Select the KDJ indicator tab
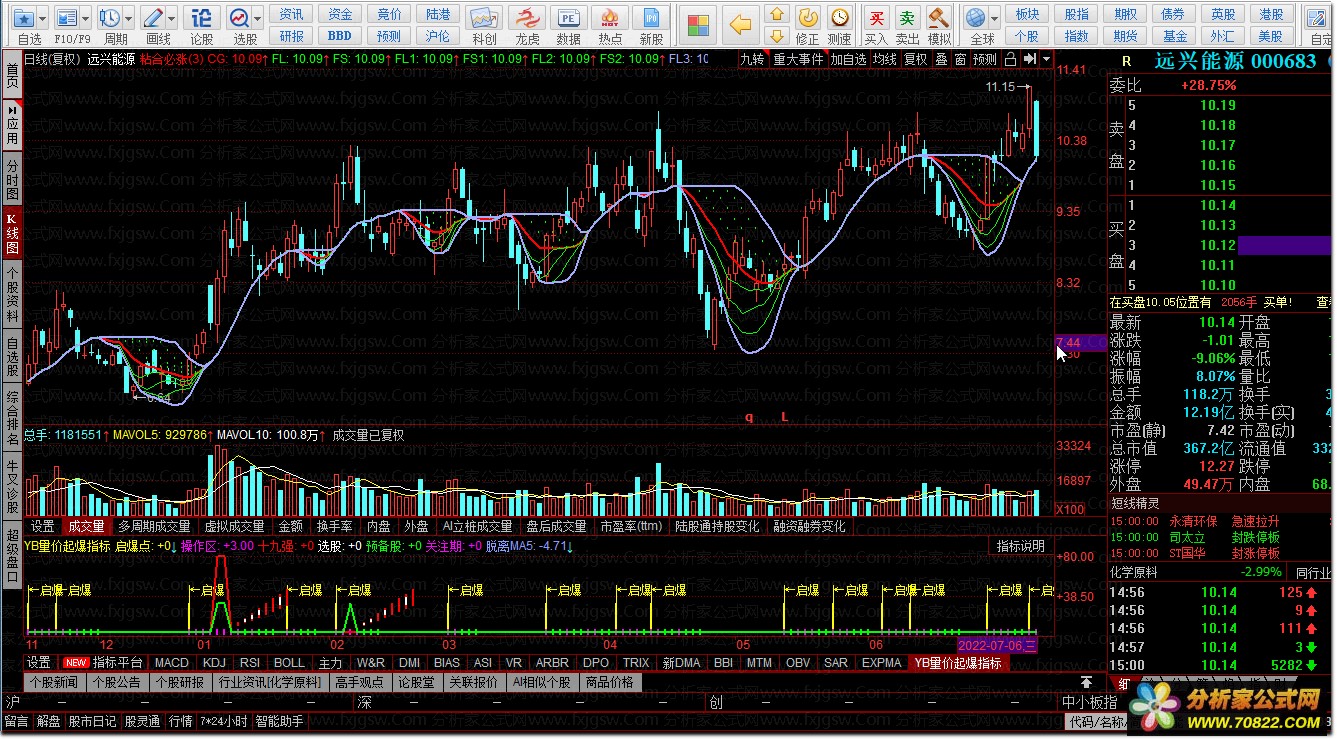The height and width of the screenshot is (739, 1337). click(x=214, y=662)
